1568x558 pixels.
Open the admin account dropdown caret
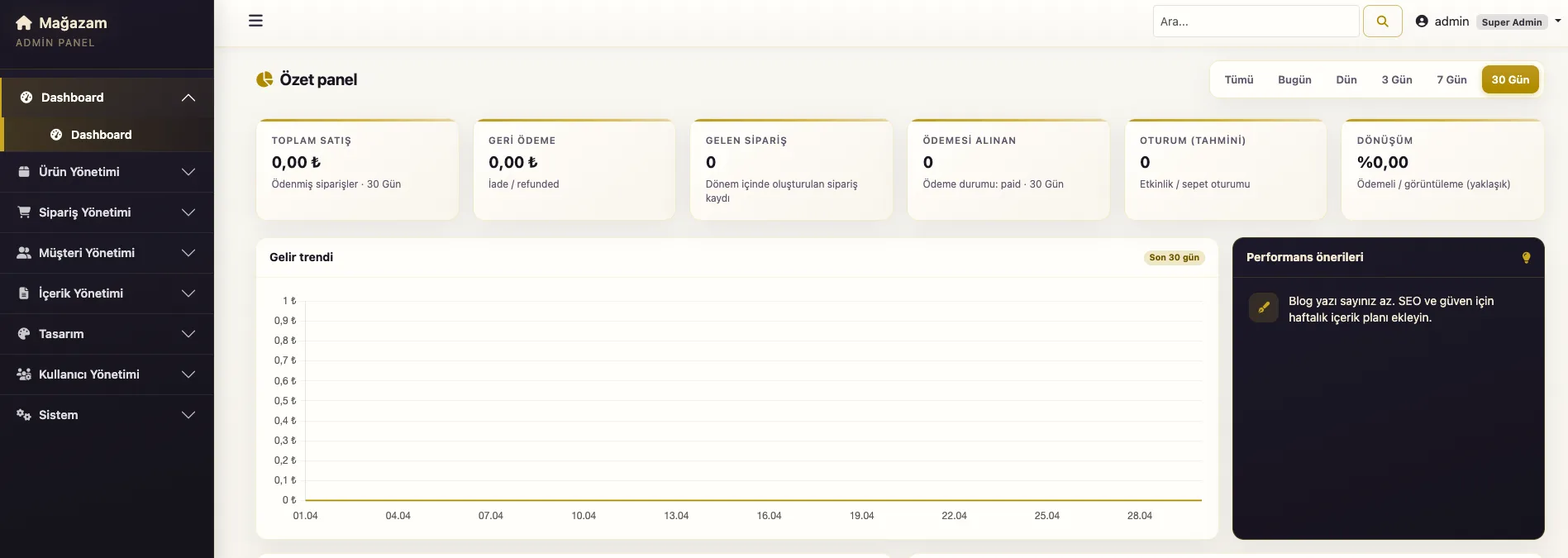point(1558,21)
